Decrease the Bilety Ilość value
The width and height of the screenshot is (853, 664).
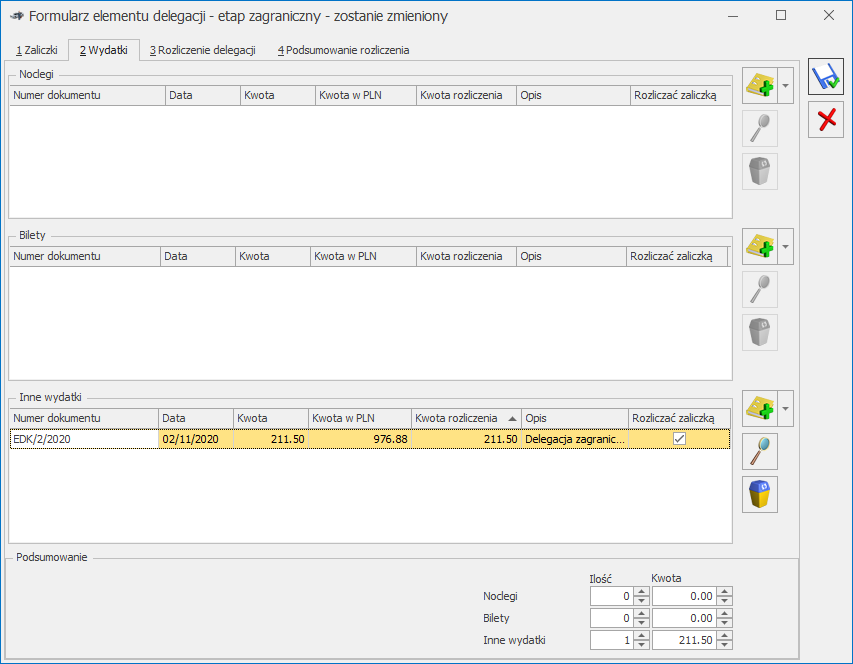pos(642,623)
